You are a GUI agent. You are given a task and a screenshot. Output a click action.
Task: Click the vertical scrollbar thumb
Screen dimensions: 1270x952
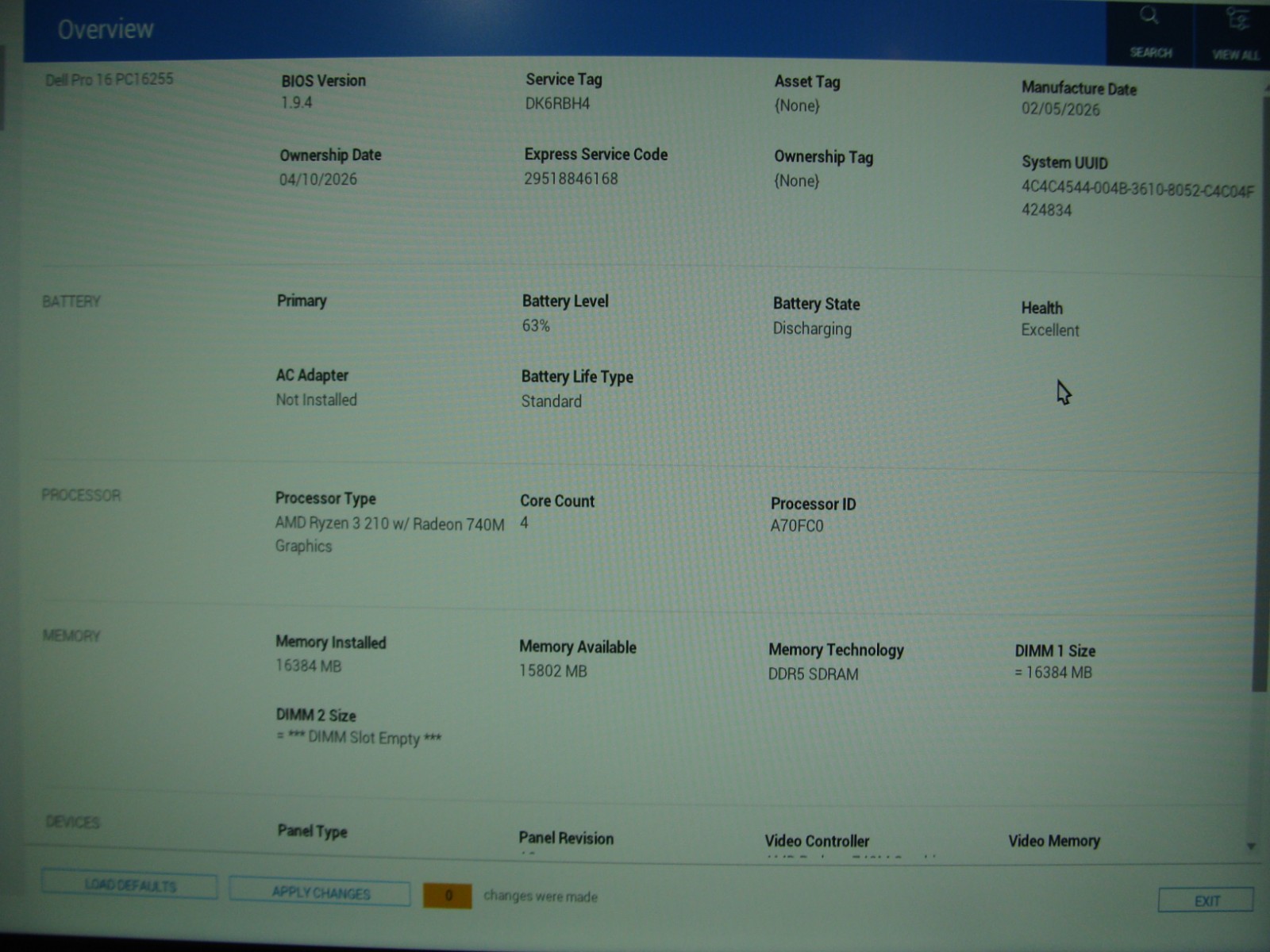tap(1260, 393)
